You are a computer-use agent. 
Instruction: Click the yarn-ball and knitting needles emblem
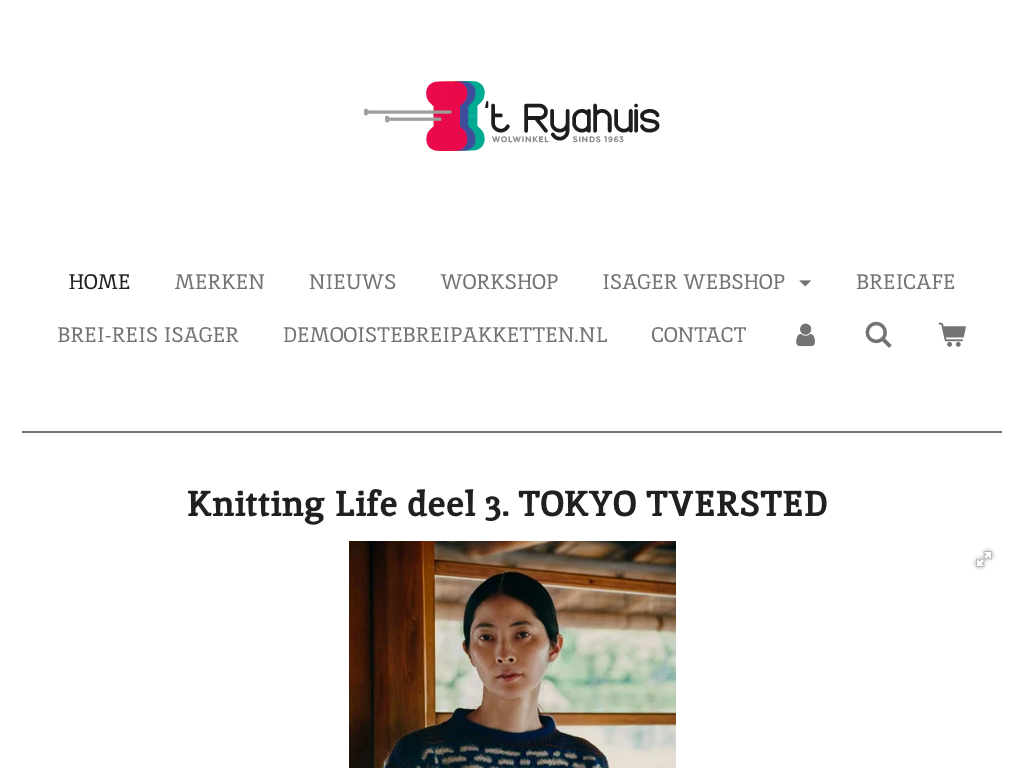pyautogui.click(x=424, y=116)
